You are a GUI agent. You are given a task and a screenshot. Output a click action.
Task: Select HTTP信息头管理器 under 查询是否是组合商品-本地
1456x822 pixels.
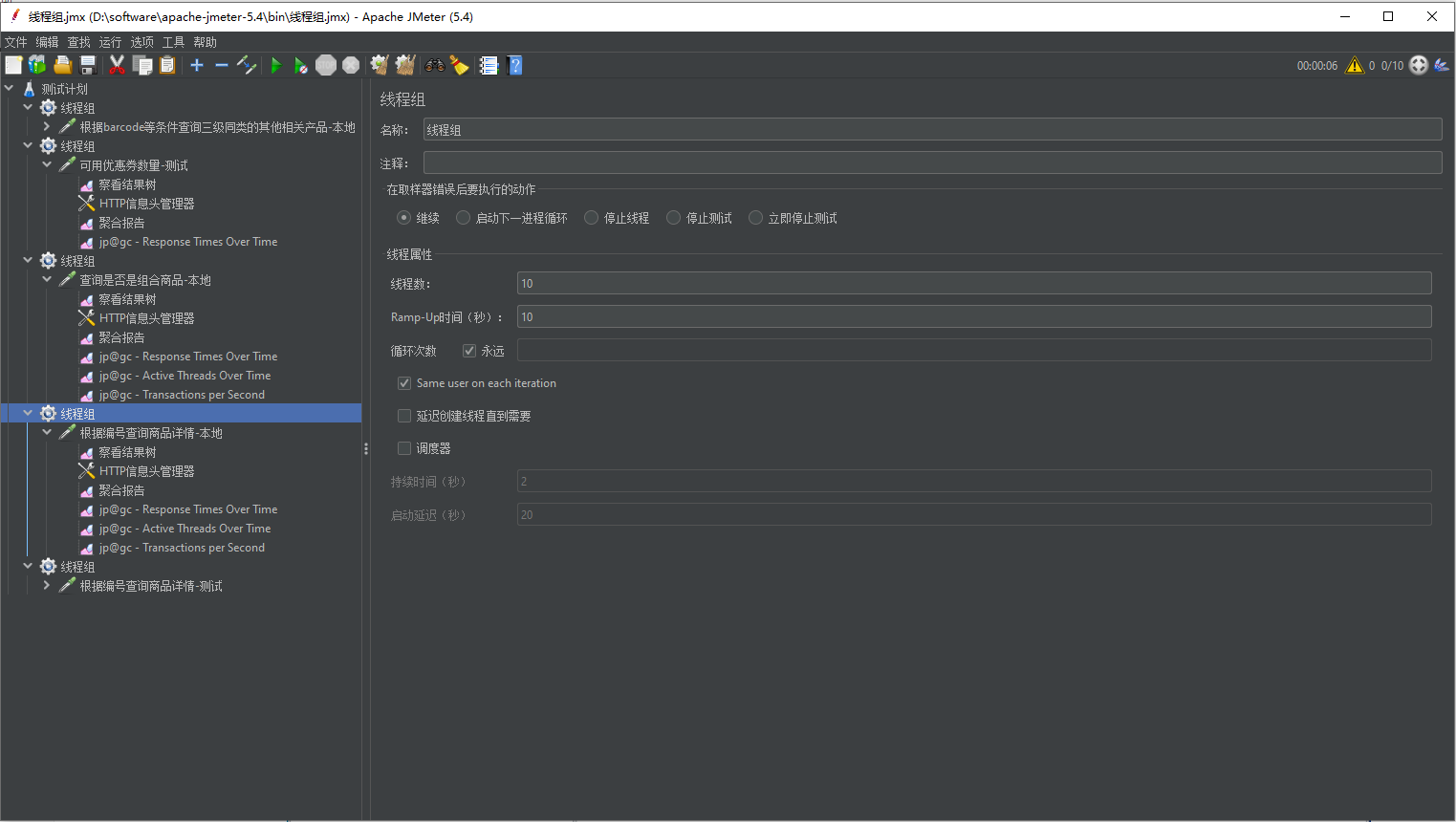click(x=146, y=318)
